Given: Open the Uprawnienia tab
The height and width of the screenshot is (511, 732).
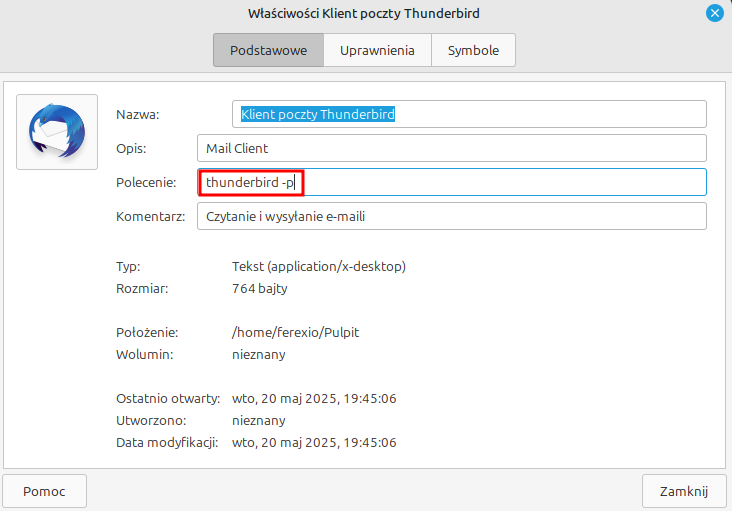Looking at the screenshot, I should pos(376,50).
